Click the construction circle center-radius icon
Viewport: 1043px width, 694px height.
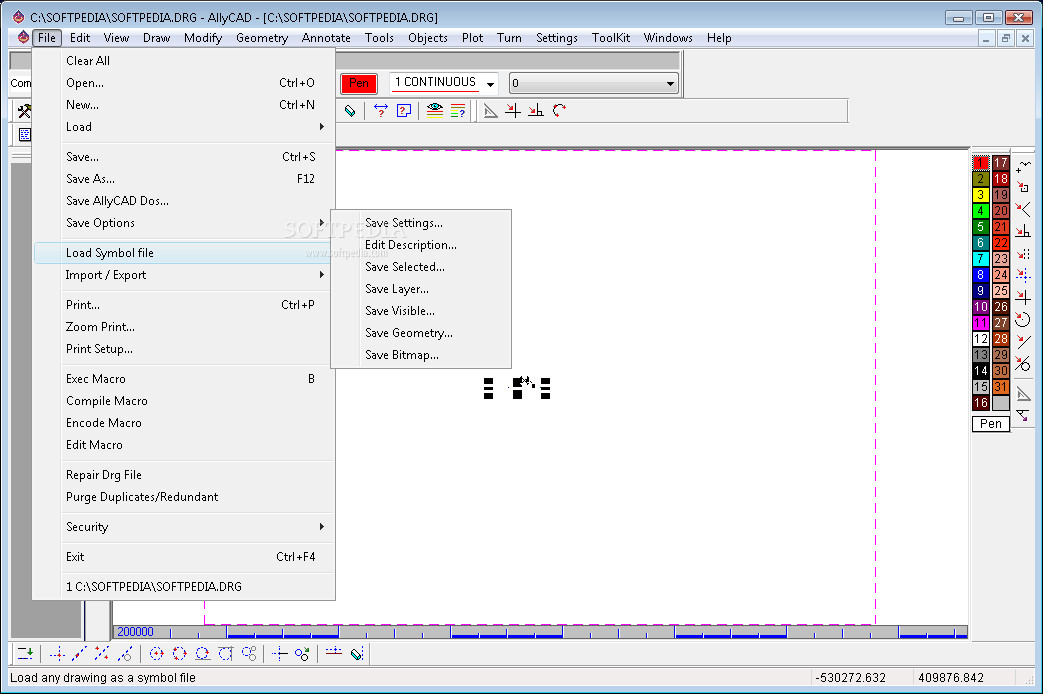click(x=156, y=654)
